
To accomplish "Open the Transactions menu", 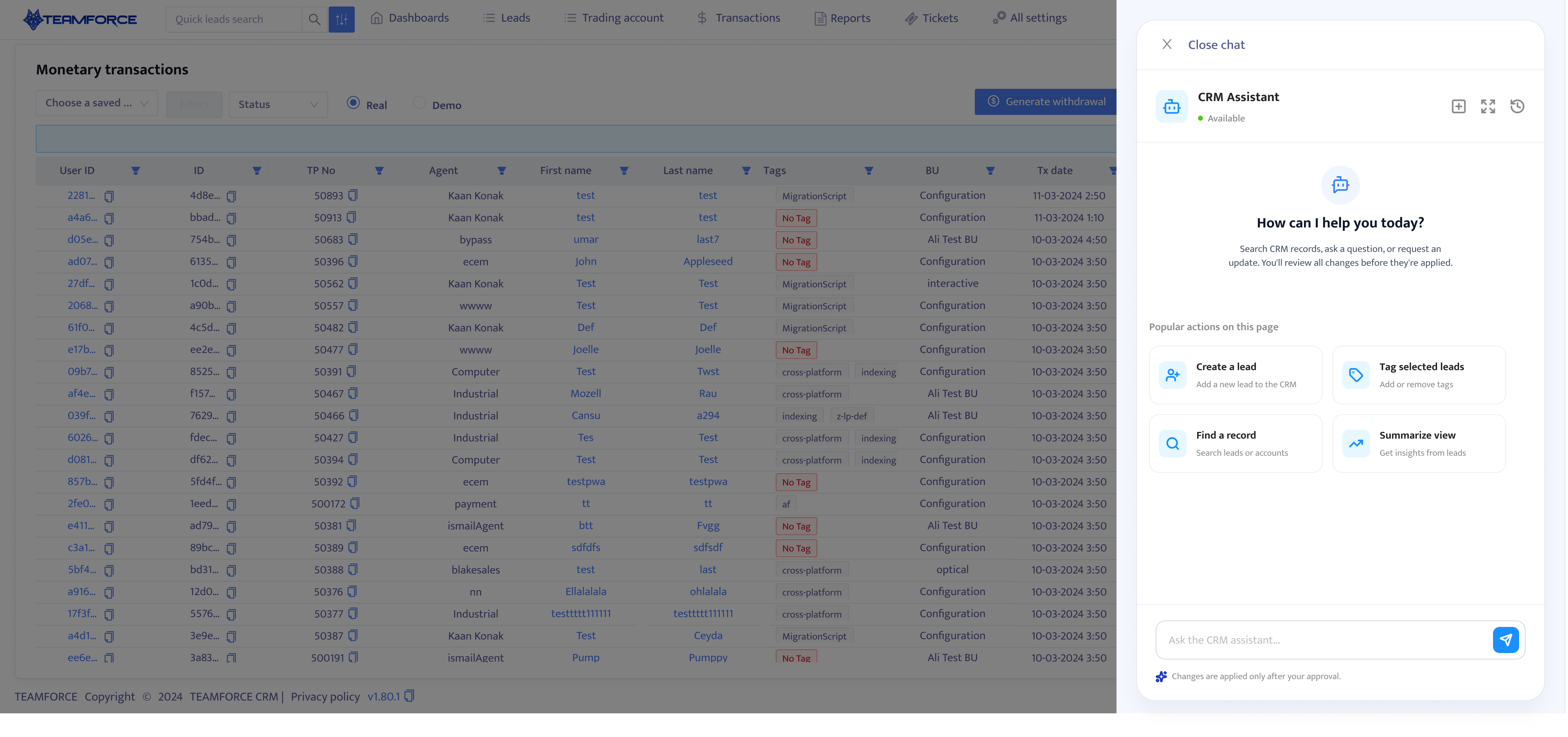I will click(x=738, y=18).
